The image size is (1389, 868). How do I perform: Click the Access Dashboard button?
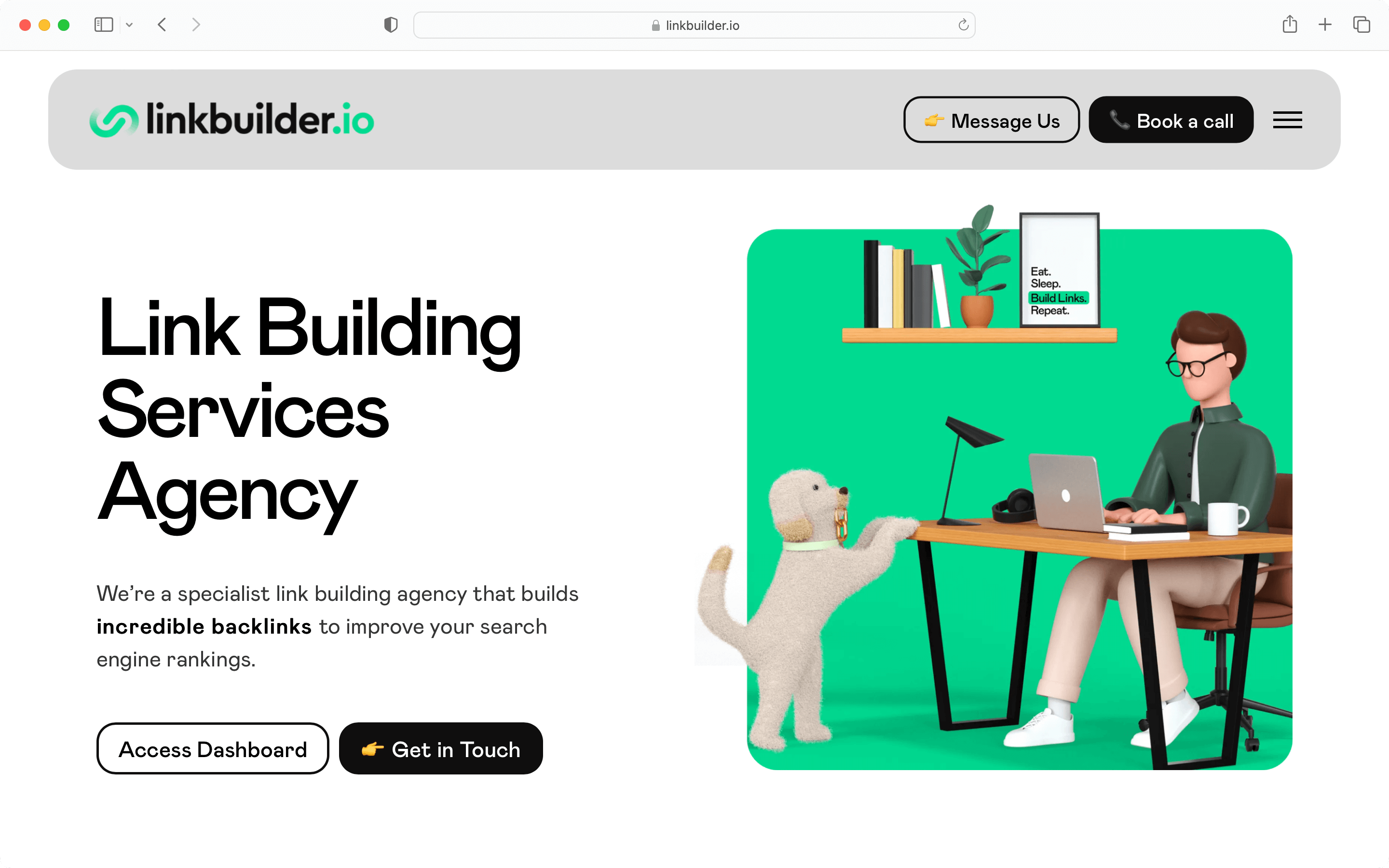pyautogui.click(x=212, y=747)
